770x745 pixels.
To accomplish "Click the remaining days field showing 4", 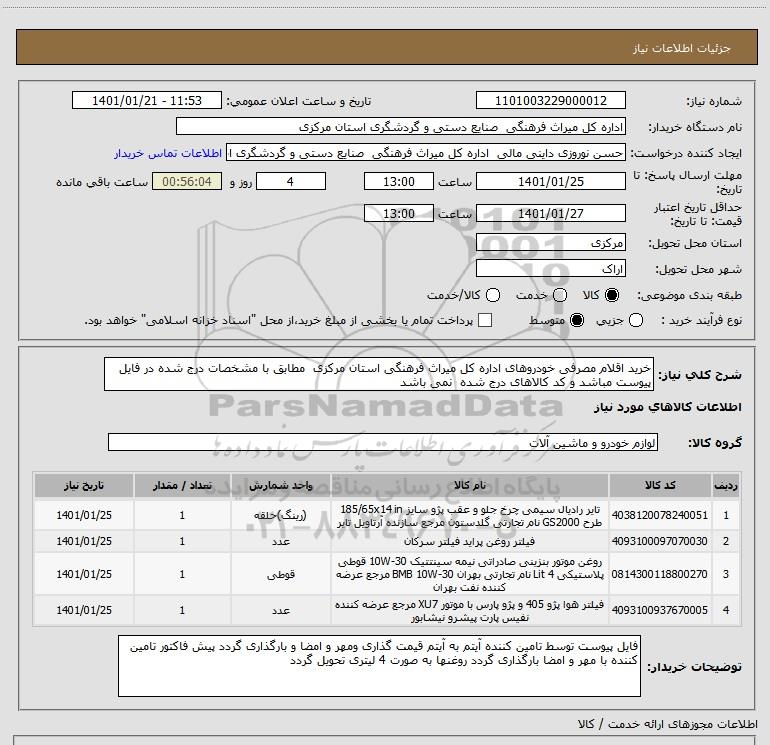I will [291, 181].
